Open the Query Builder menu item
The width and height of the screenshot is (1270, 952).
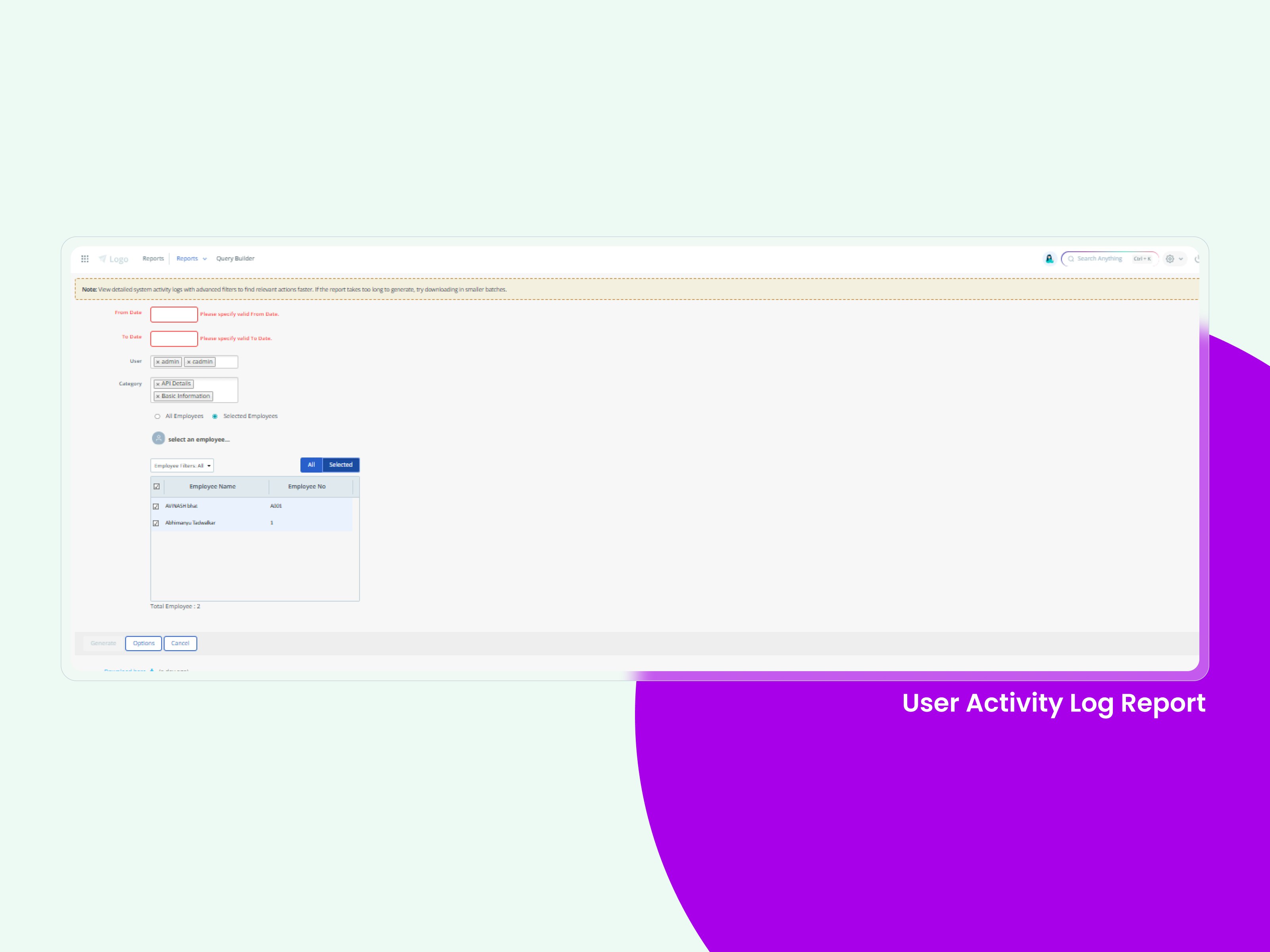pyautogui.click(x=235, y=259)
